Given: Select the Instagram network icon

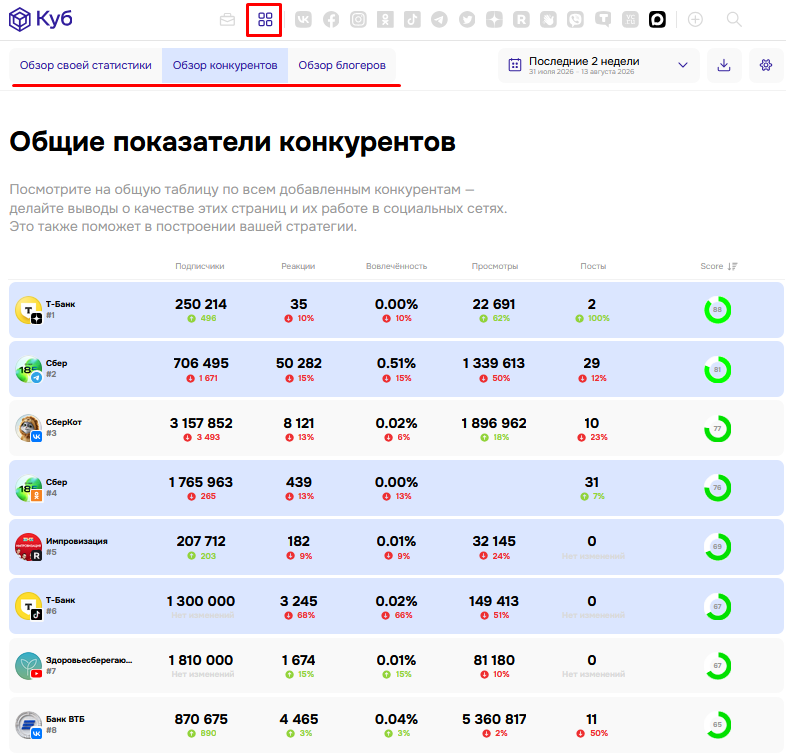Looking at the screenshot, I should 358,20.
